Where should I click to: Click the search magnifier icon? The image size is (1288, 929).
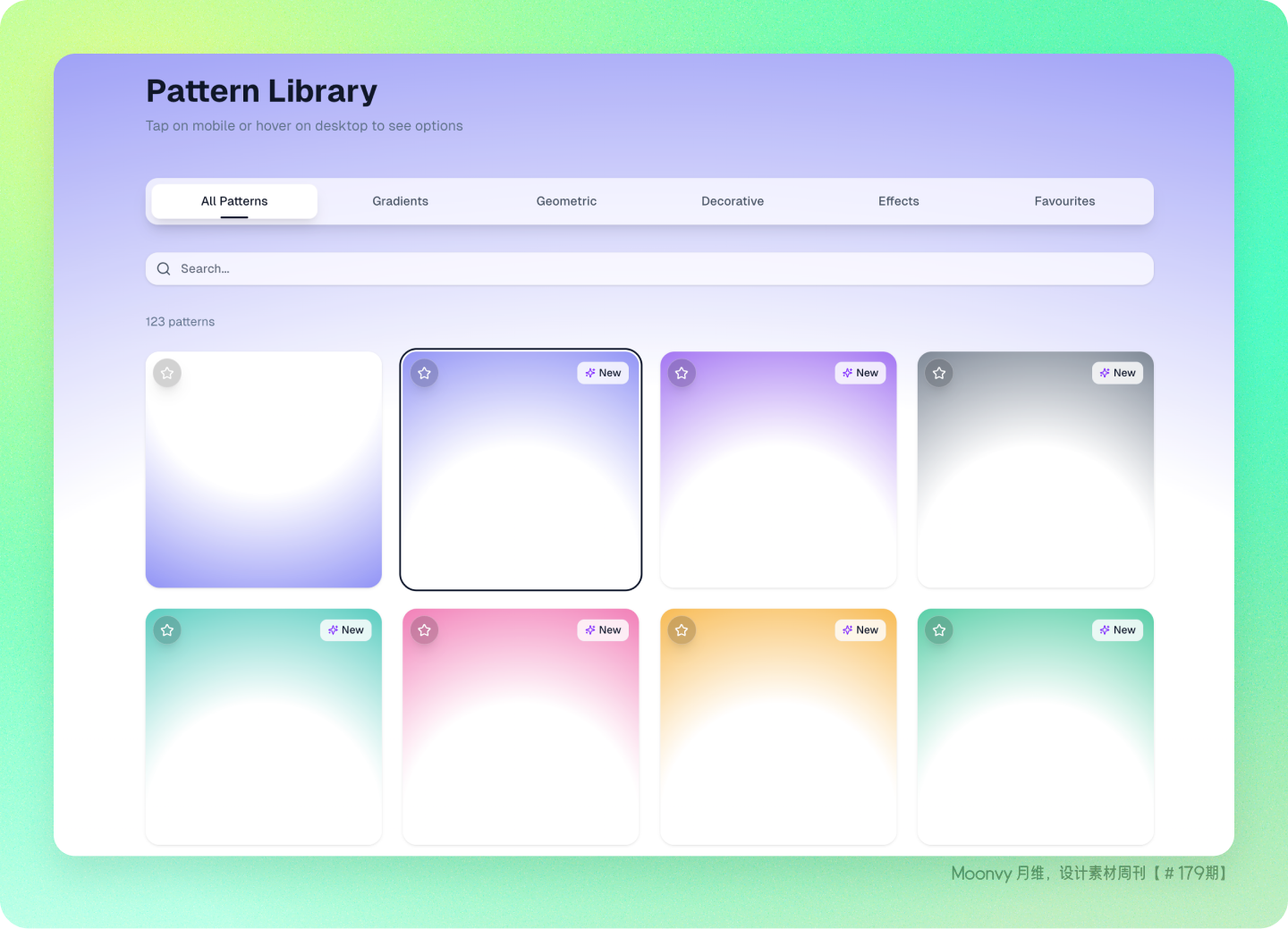[x=164, y=269]
